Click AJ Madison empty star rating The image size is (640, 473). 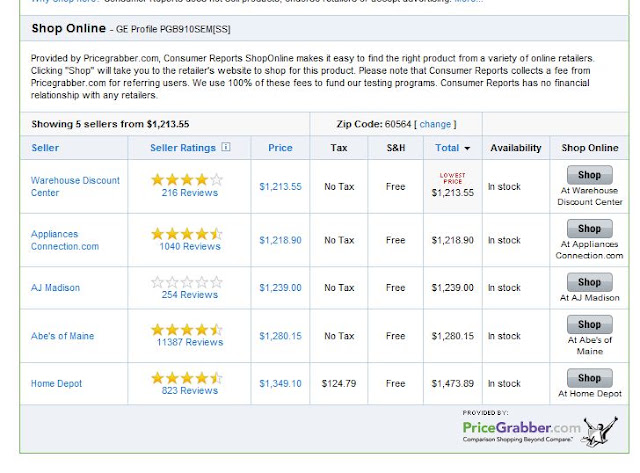187,282
